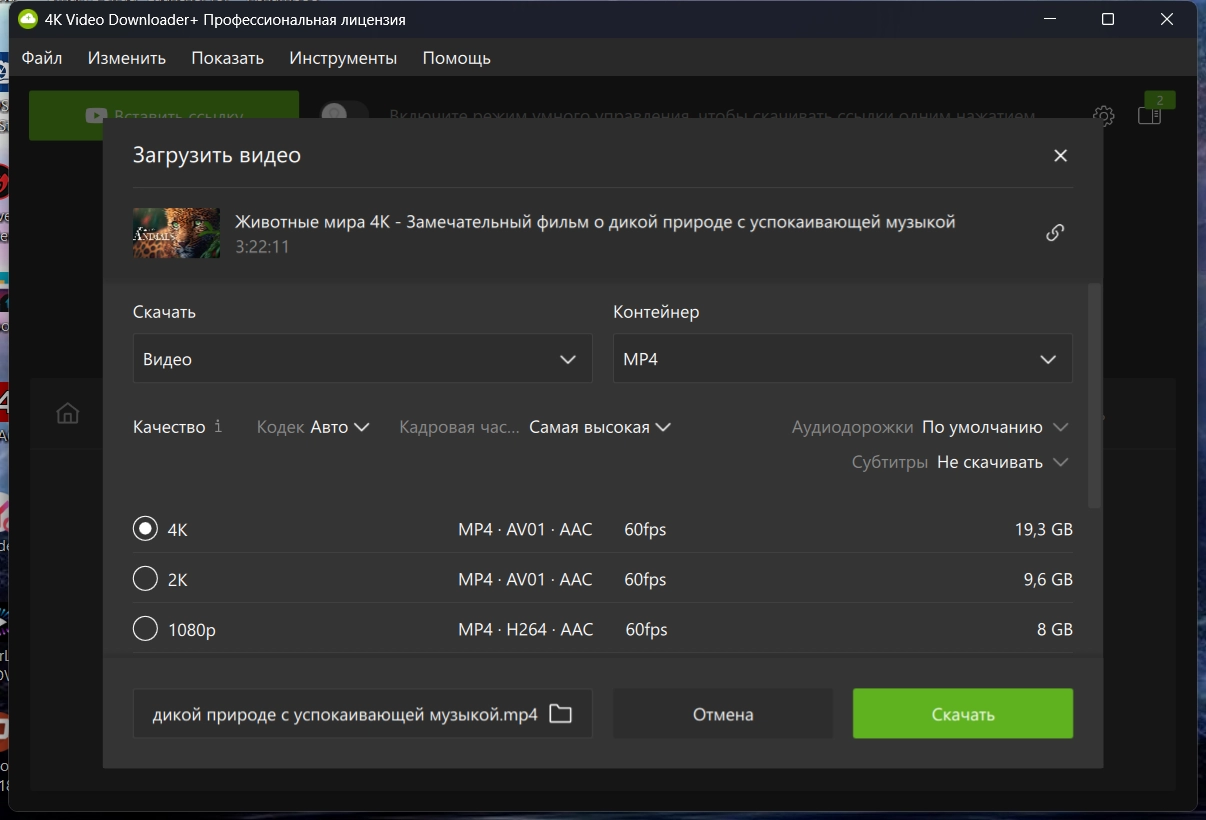1206x820 pixels.
Task: Close the download video dialog
Action: tap(1060, 155)
